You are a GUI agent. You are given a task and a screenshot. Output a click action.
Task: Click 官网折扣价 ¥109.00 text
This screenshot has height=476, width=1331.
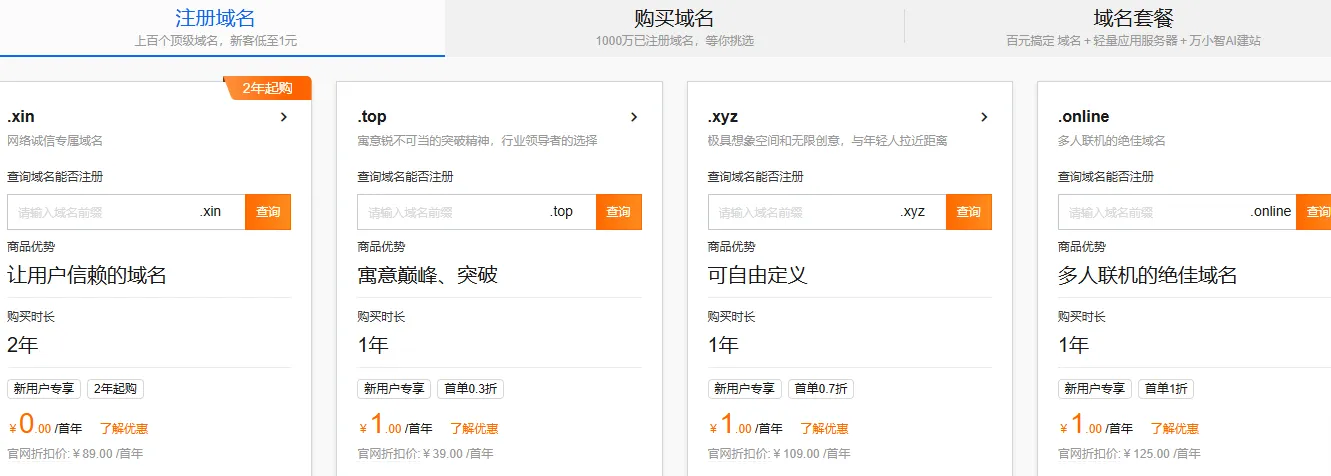pyautogui.click(x=779, y=453)
